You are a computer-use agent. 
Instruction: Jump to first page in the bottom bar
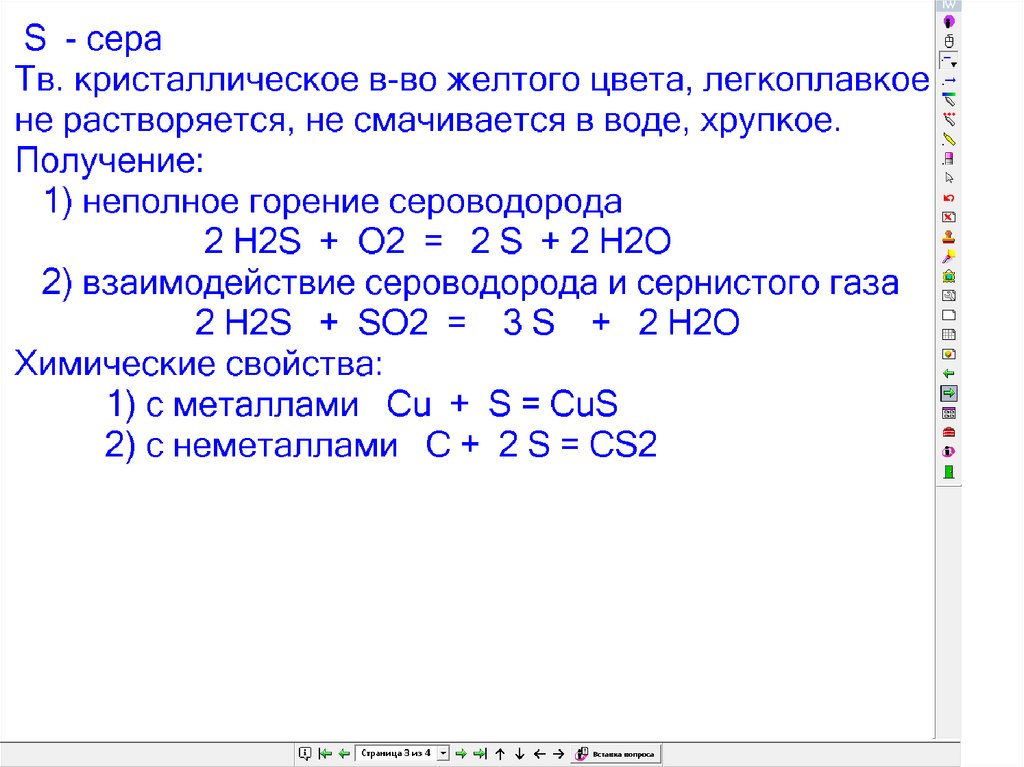tap(325, 754)
